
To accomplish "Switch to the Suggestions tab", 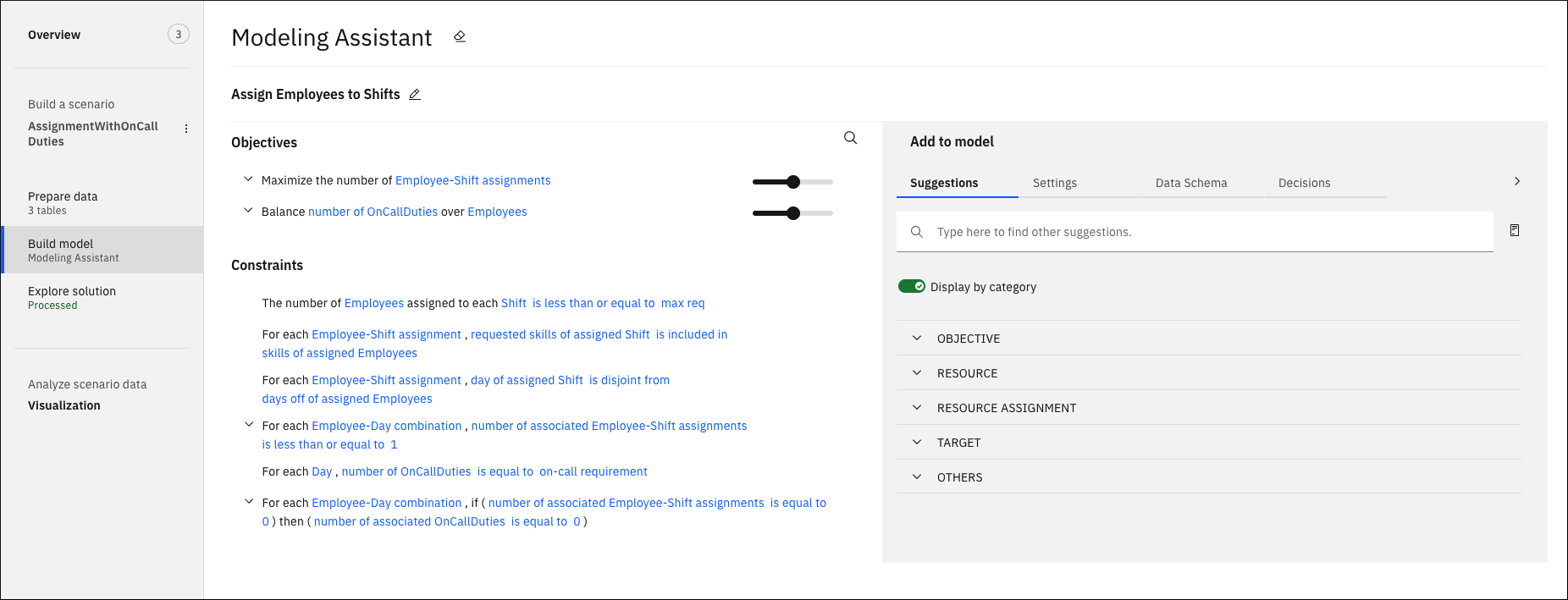I will pyautogui.click(x=957, y=183).
